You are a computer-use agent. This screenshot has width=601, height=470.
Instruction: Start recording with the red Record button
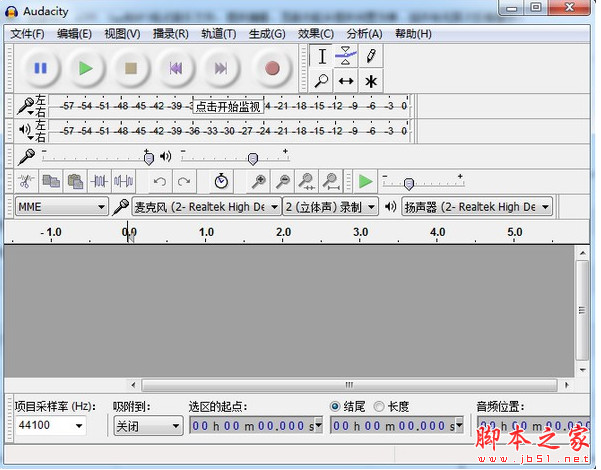273,68
